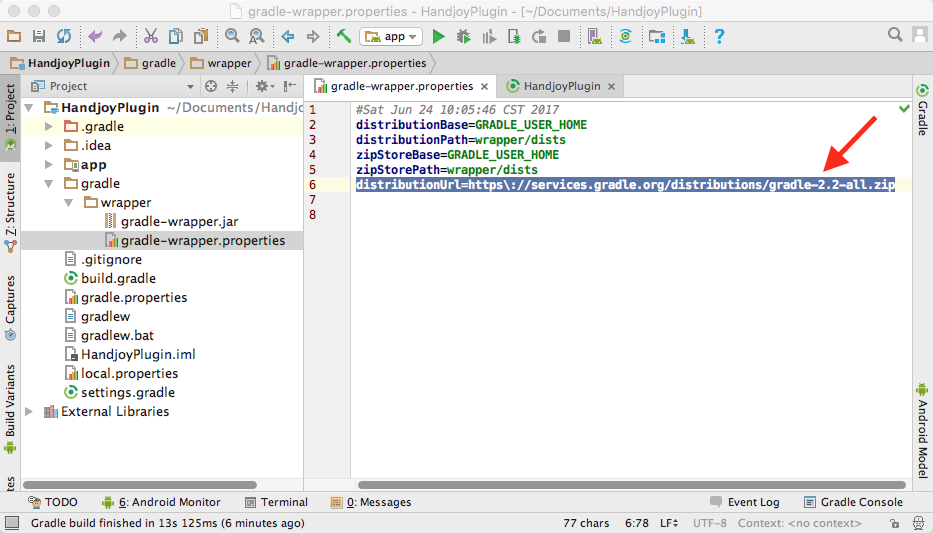Image resolution: width=933 pixels, height=533 pixels.
Task: Click the Stop square icon in toolbar
Action: (564, 37)
